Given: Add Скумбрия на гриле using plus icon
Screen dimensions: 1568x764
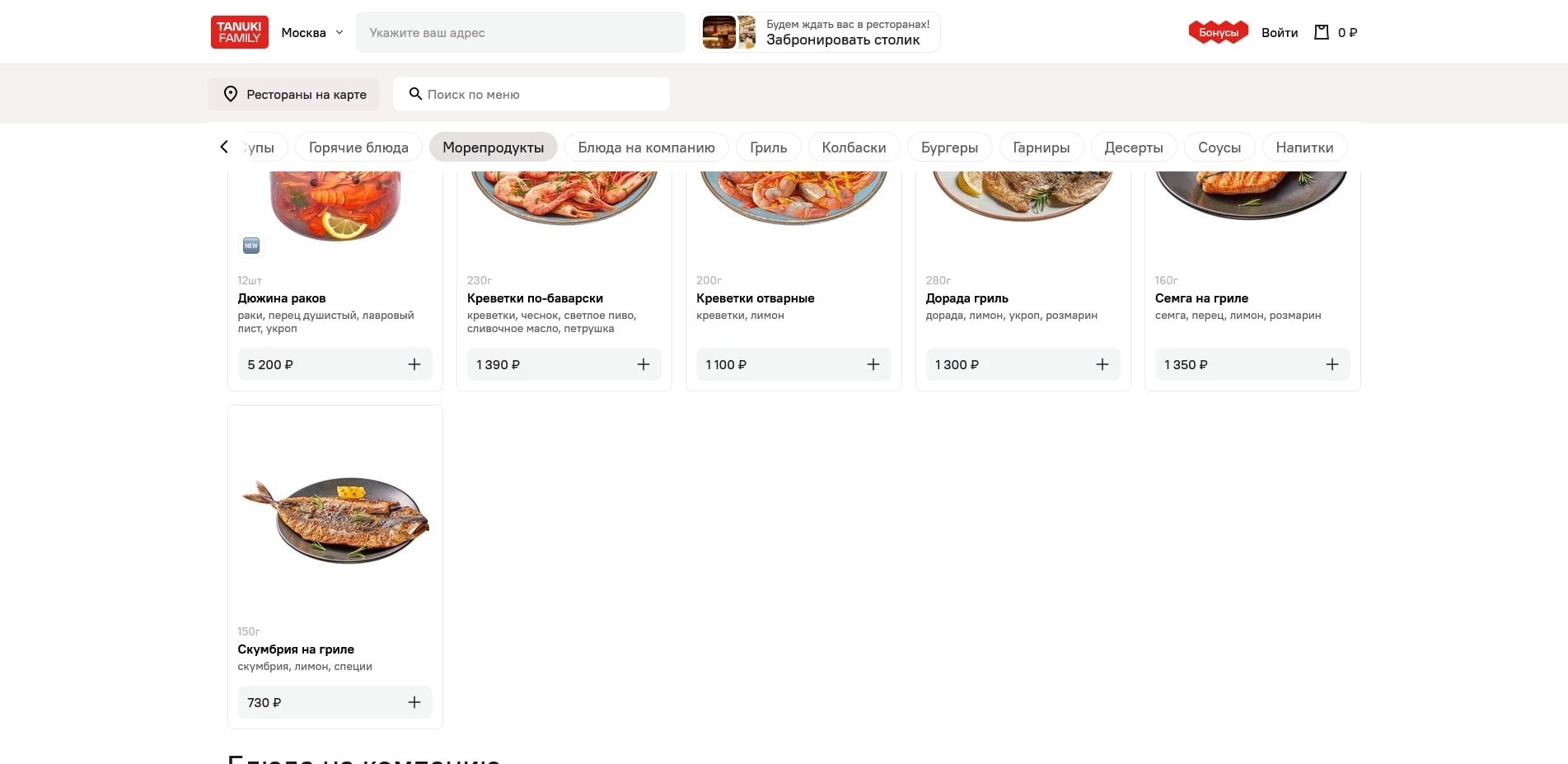Looking at the screenshot, I should pos(414,702).
